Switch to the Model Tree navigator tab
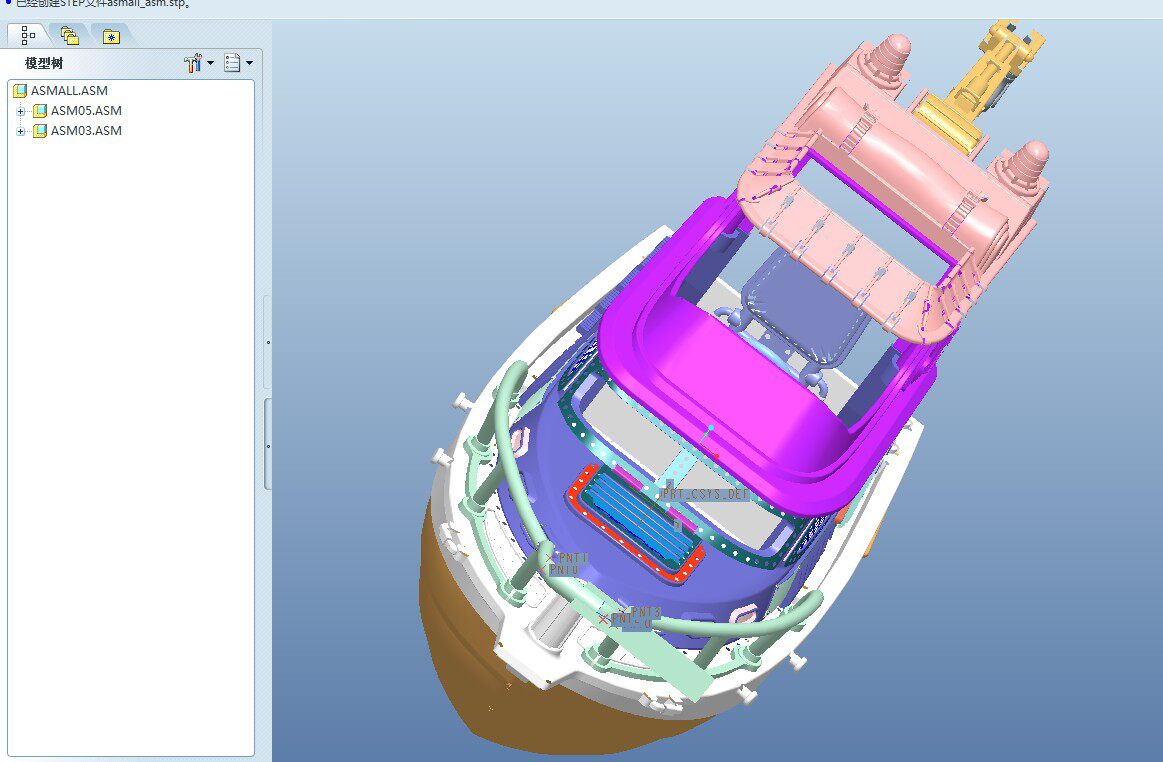This screenshot has height=762, width=1163. coord(28,35)
